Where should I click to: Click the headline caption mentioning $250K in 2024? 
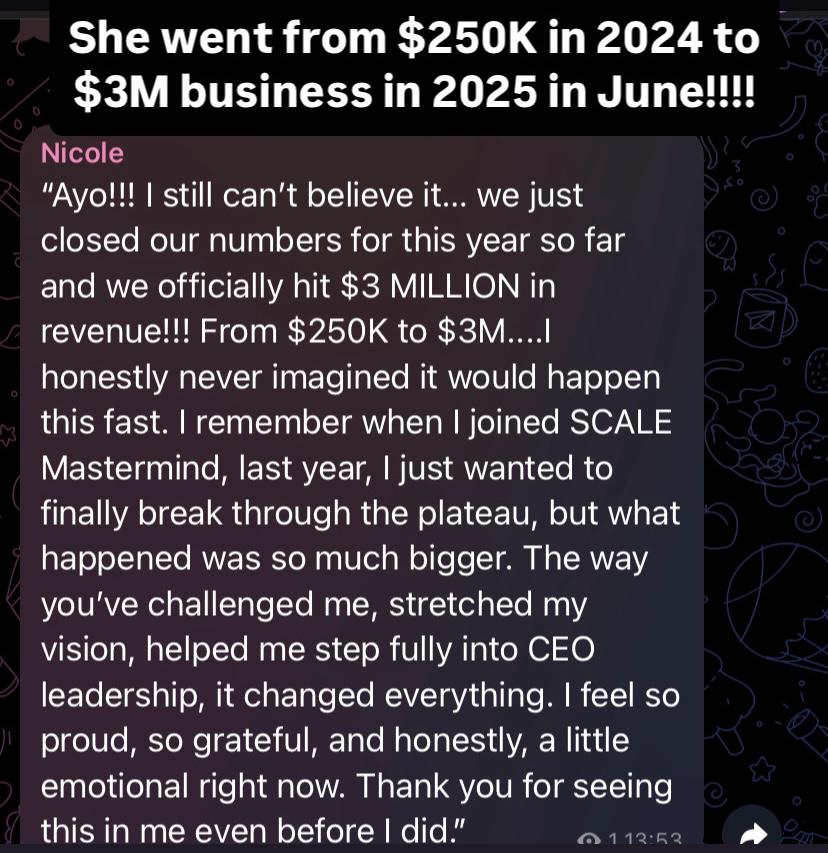pyautogui.click(x=414, y=40)
